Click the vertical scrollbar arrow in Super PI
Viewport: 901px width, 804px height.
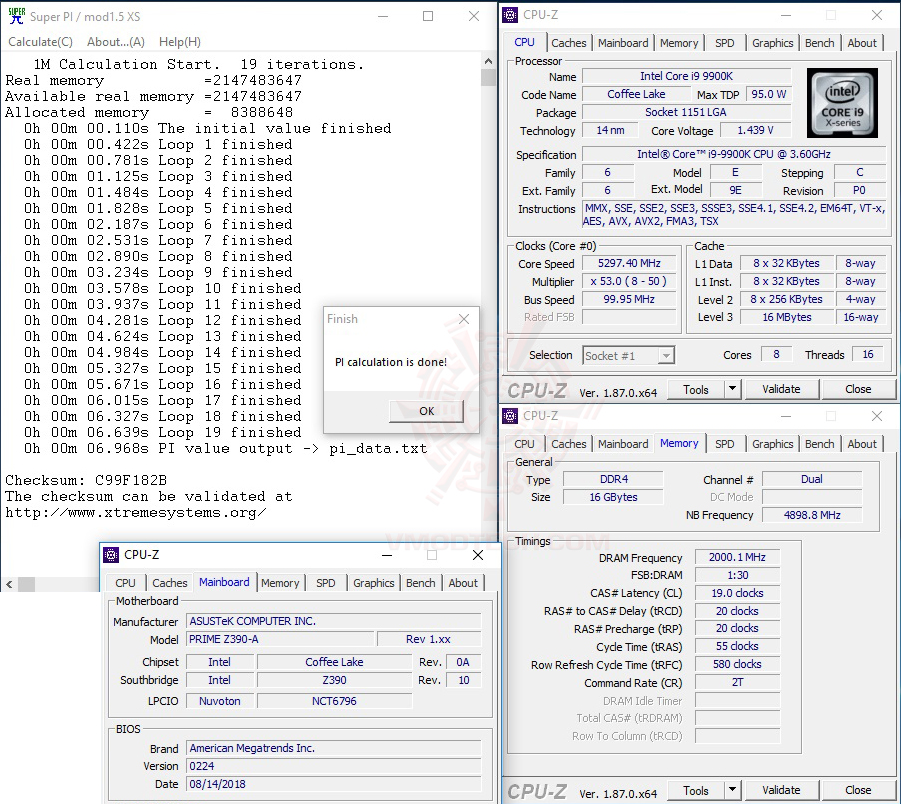pyautogui.click(x=488, y=60)
